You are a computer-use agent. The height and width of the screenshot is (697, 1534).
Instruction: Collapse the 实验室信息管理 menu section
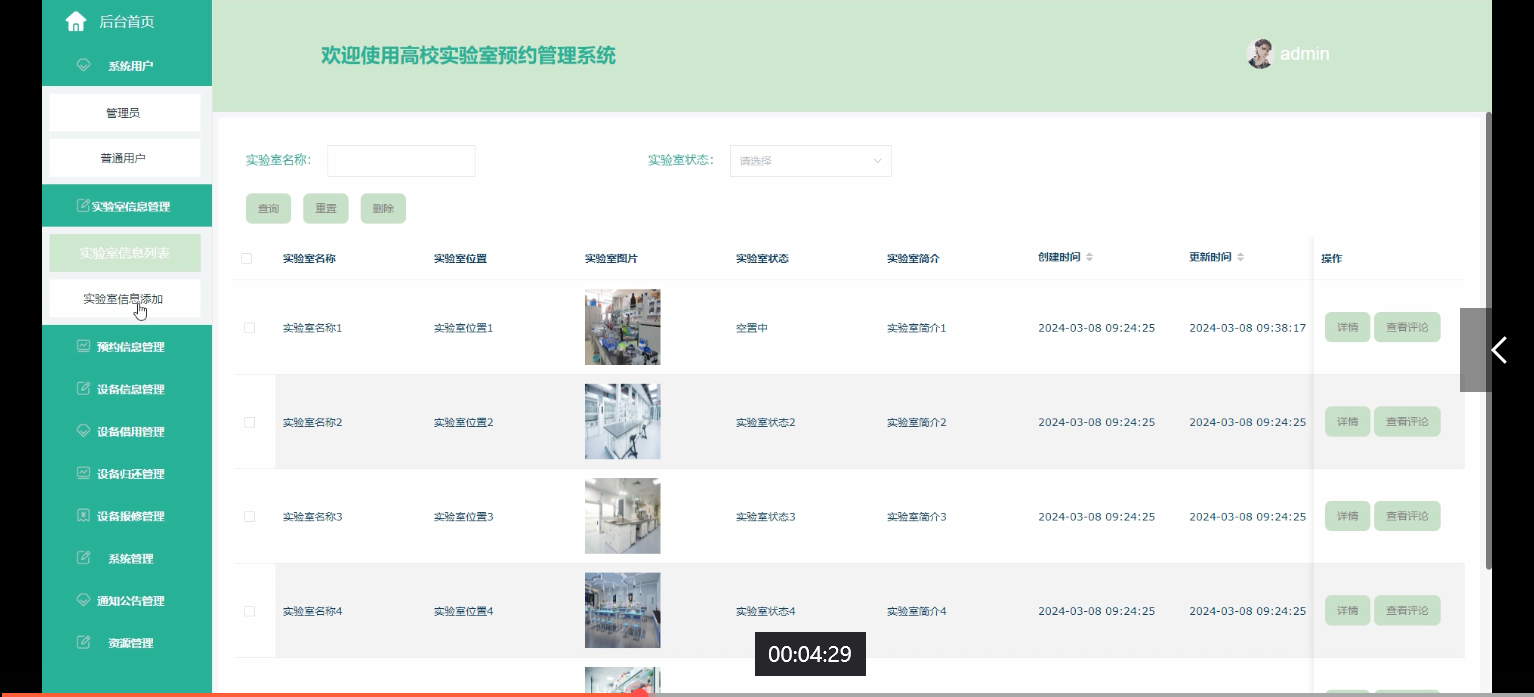(127, 206)
